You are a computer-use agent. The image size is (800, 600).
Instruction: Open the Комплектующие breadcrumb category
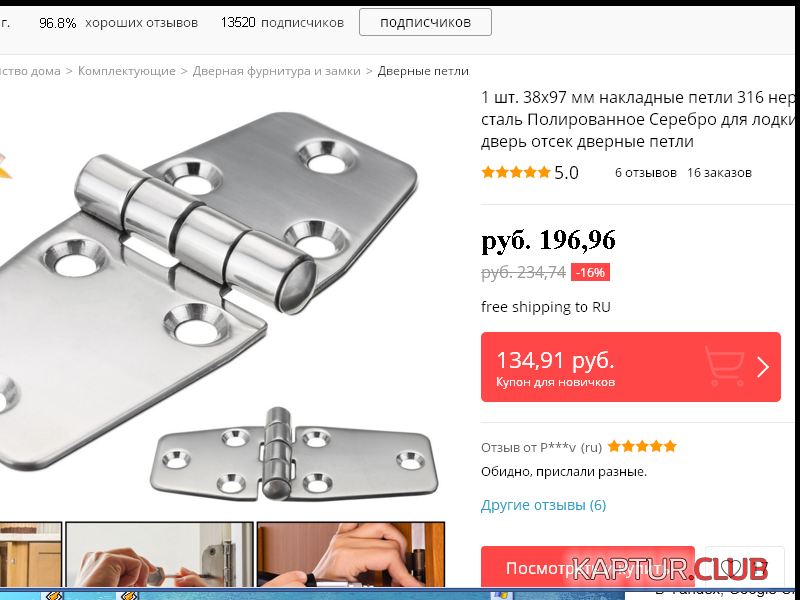127,71
